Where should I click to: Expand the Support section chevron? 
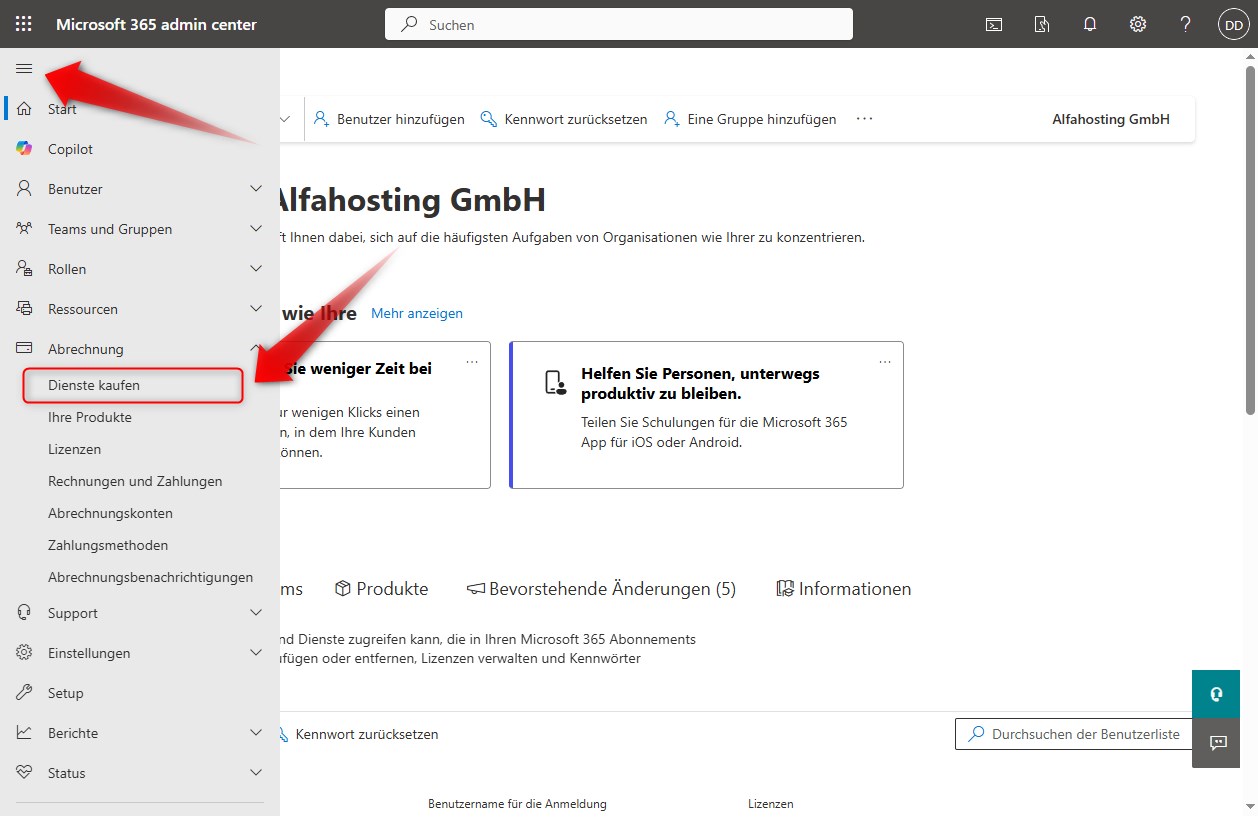256,613
